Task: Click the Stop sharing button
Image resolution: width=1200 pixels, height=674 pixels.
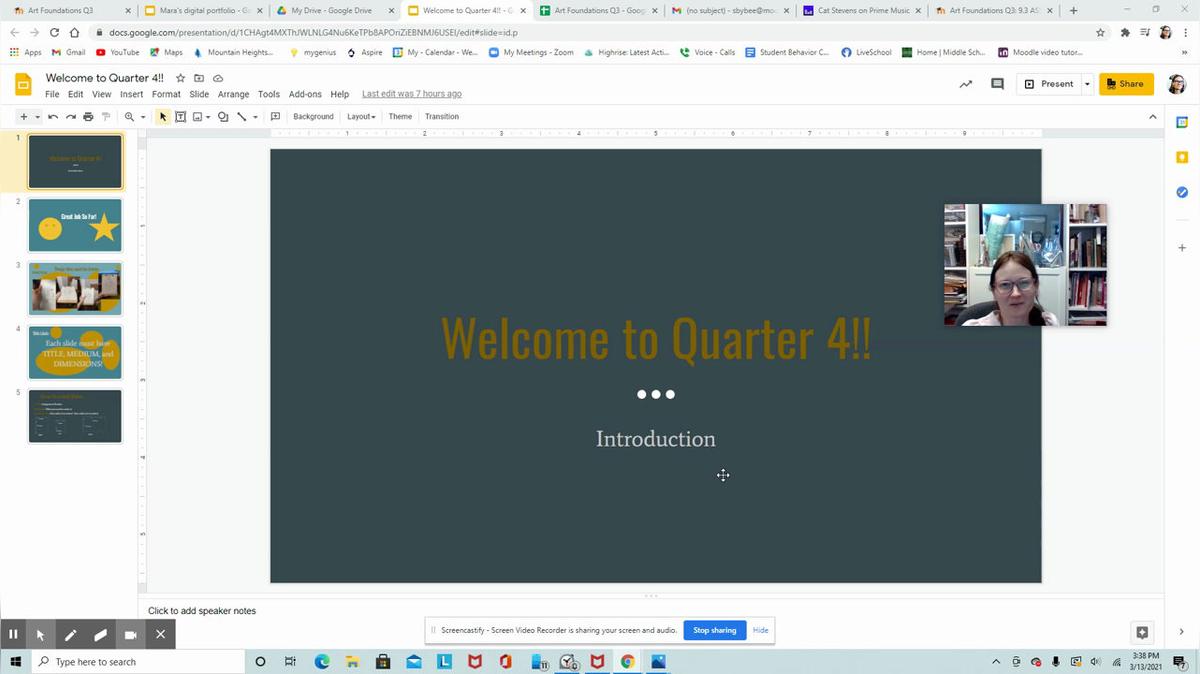Action: point(714,630)
